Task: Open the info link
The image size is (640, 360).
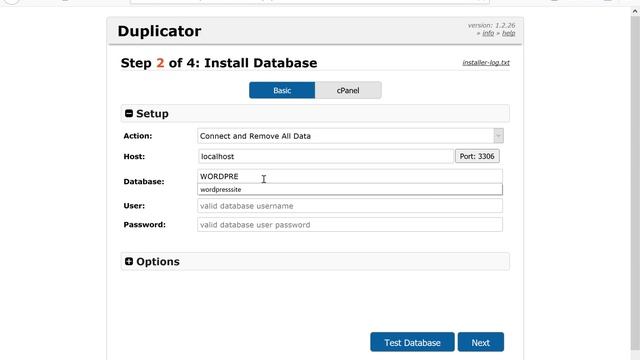Action: (x=488, y=33)
